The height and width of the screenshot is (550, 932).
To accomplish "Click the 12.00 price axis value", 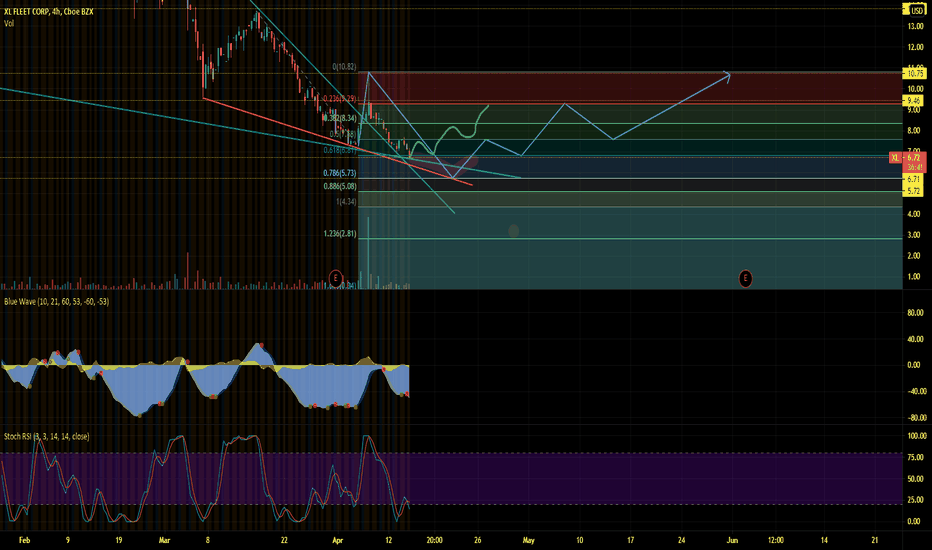I will point(915,47).
